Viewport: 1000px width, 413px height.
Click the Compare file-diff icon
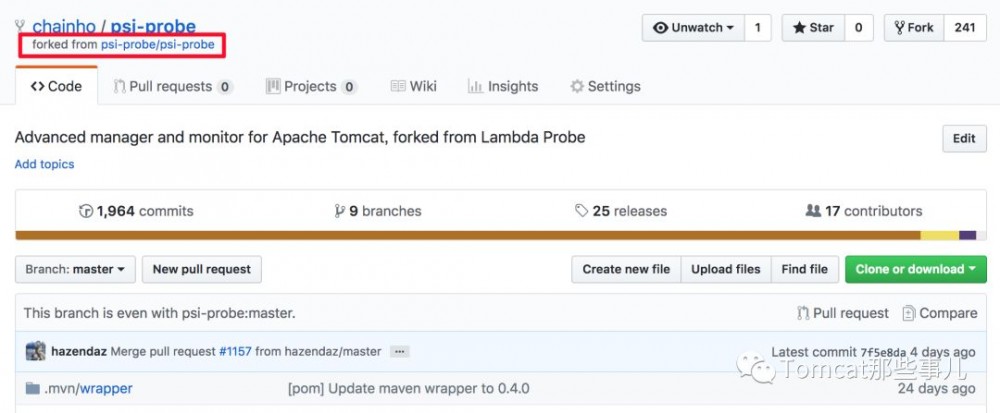coord(908,313)
